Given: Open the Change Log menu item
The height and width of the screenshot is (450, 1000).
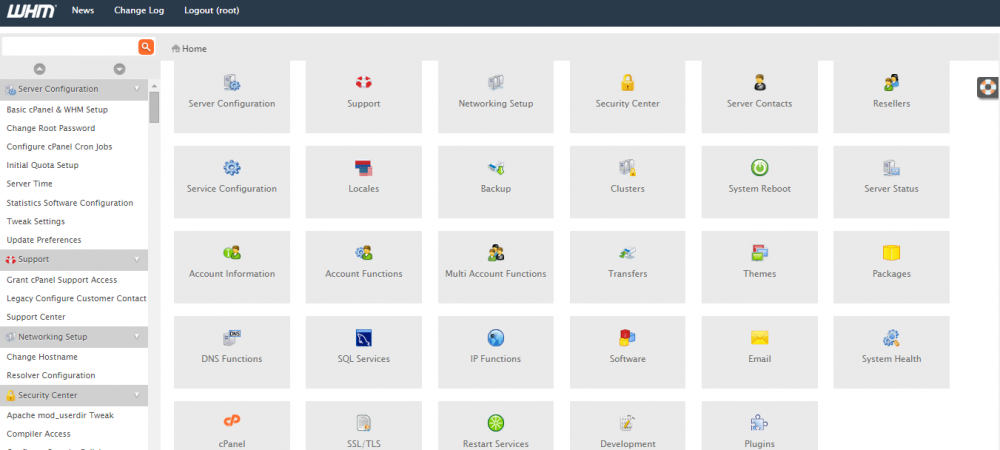Looking at the screenshot, I should point(139,10).
